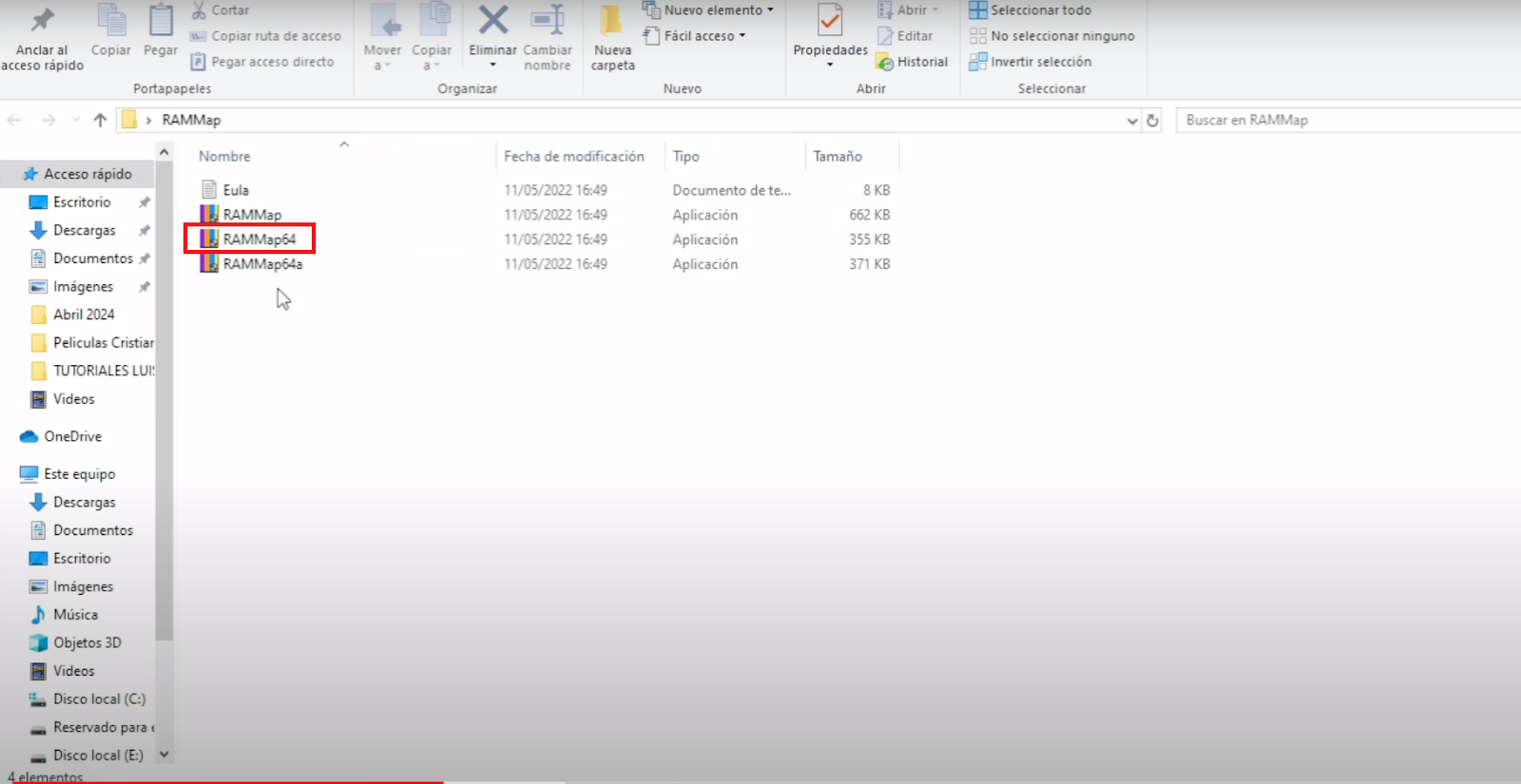Image resolution: width=1521 pixels, height=784 pixels.
Task: Click the Propiedades checkmark icon
Action: 830,21
